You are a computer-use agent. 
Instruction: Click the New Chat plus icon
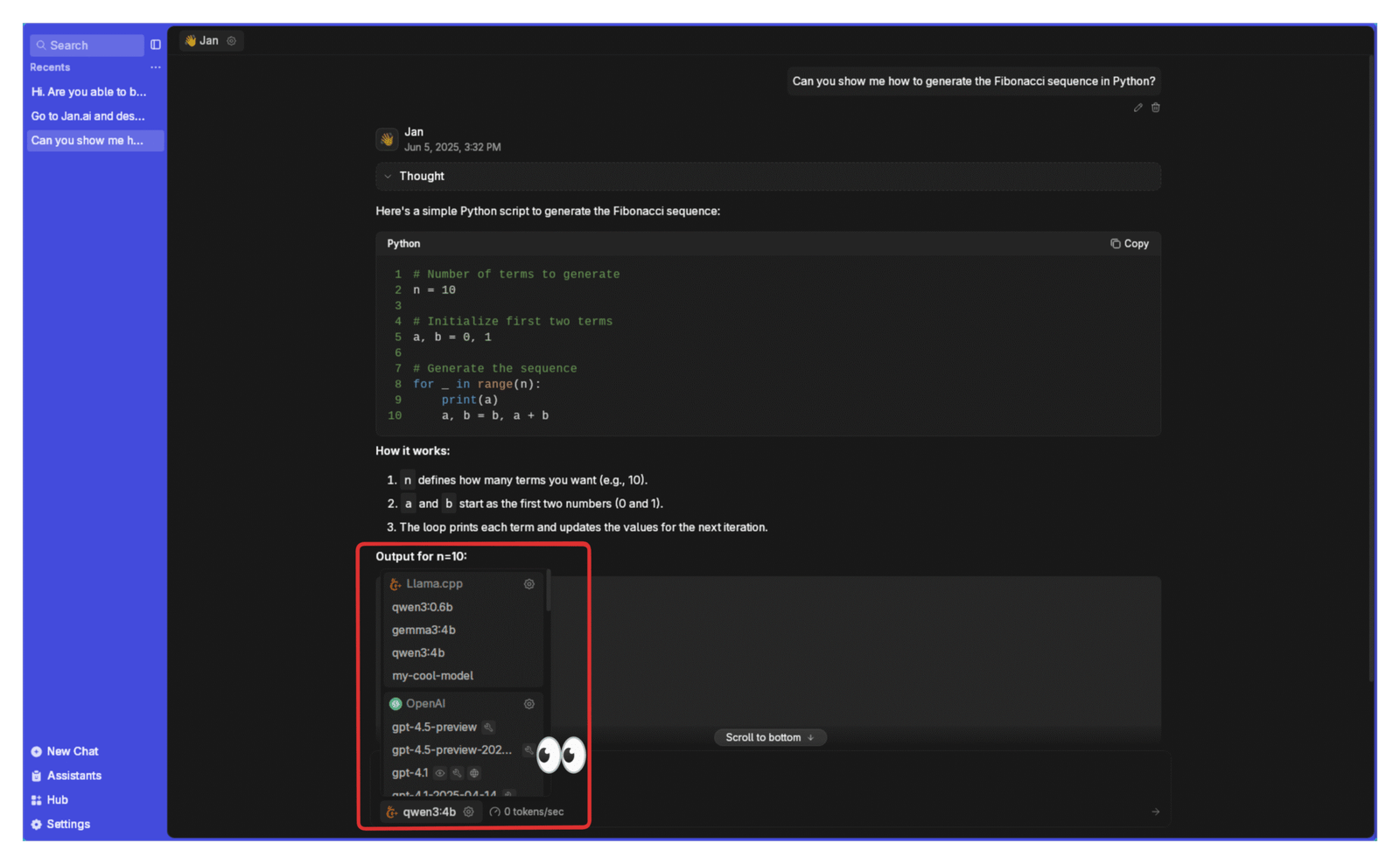point(37,751)
